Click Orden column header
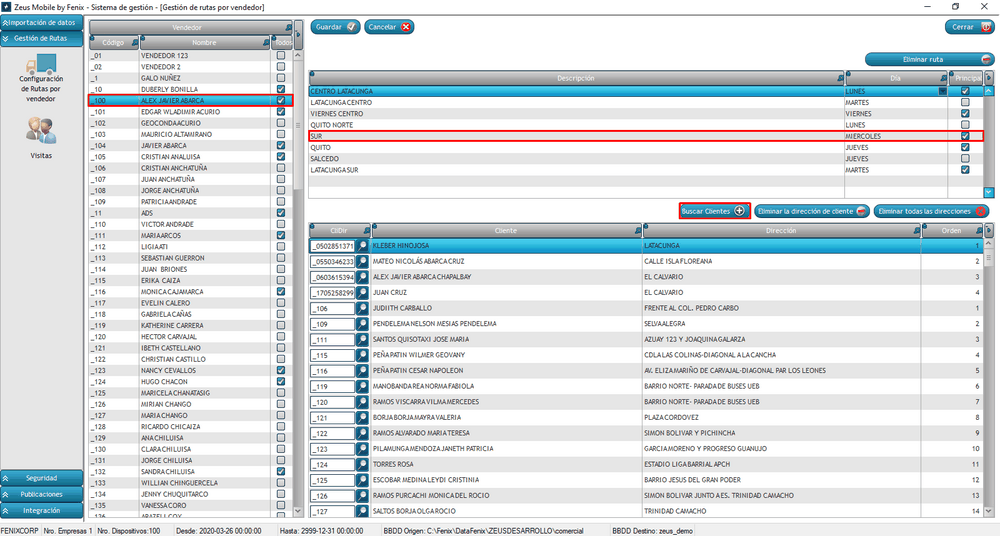The width and height of the screenshot is (1000, 536). coord(953,231)
